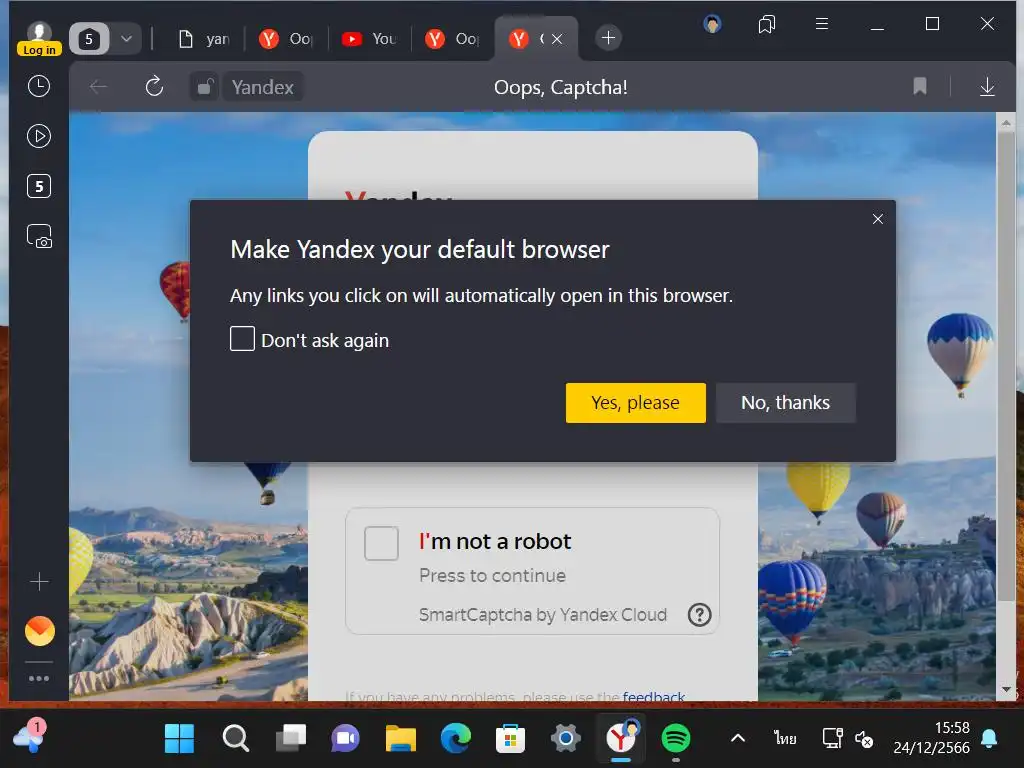The width and height of the screenshot is (1024, 768).
Task: Click the Yandex Browser taskbar icon
Action: [620, 739]
